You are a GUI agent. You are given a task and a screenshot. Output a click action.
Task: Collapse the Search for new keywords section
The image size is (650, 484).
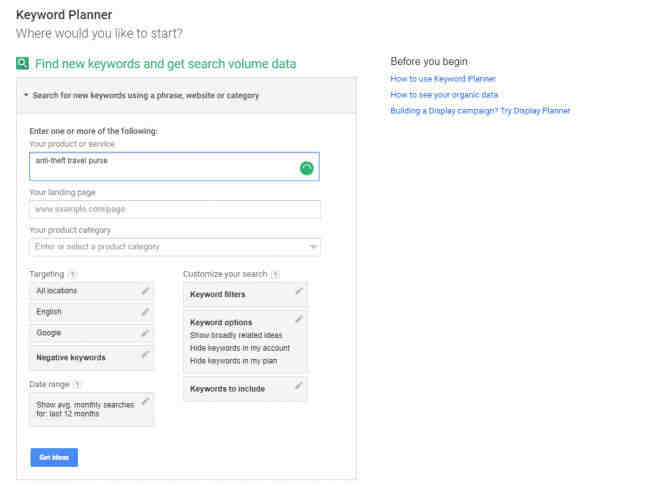(x=26, y=96)
